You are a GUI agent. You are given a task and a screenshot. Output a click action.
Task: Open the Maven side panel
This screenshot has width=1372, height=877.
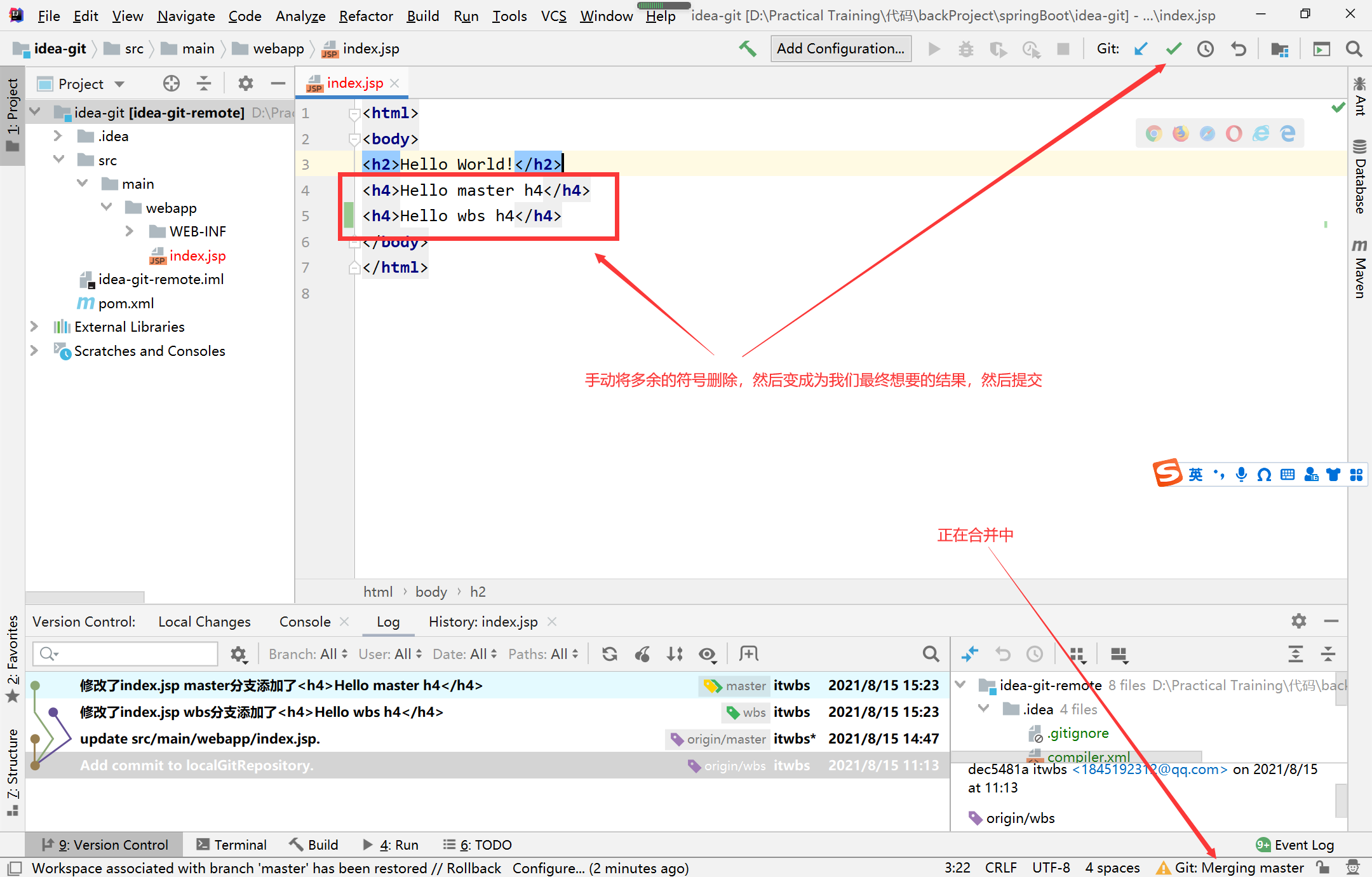coord(1359,268)
